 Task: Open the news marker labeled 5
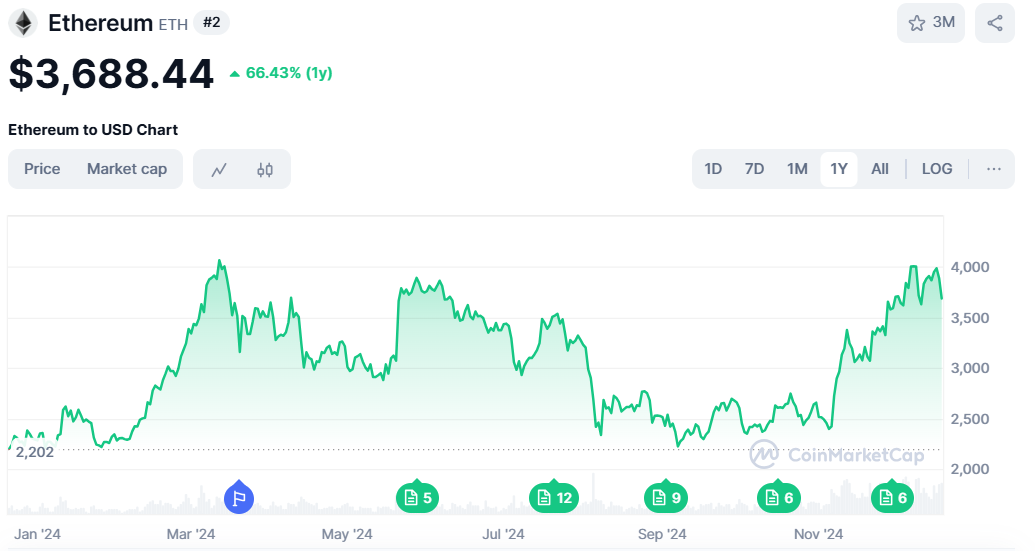coord(417,497)
